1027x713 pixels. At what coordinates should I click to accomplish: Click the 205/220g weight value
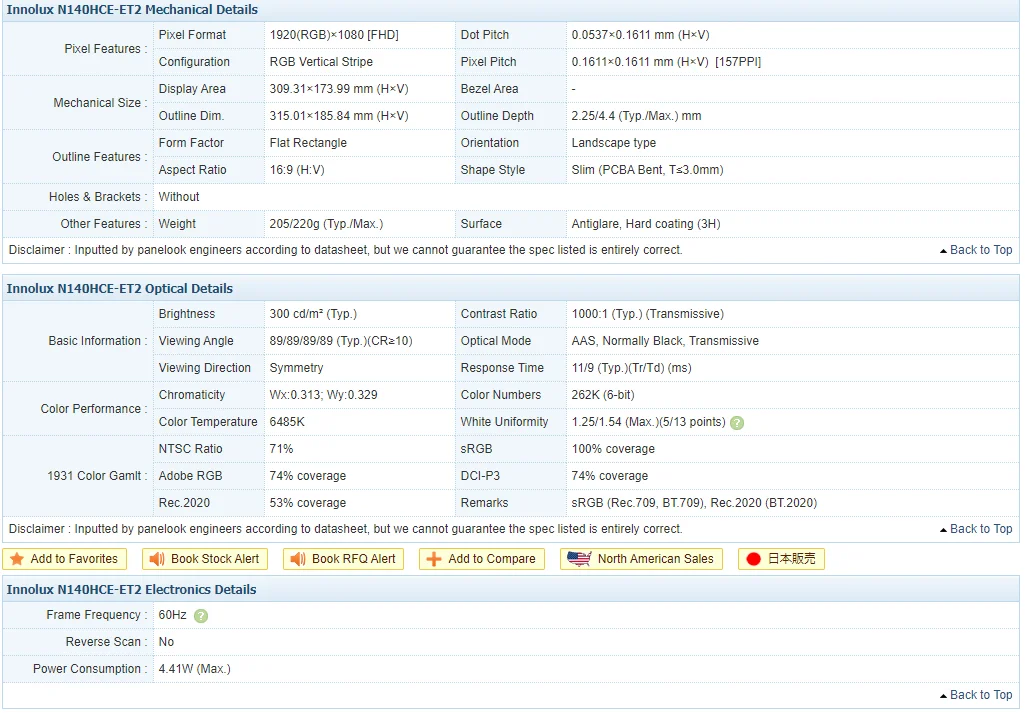tap(326, 224)
